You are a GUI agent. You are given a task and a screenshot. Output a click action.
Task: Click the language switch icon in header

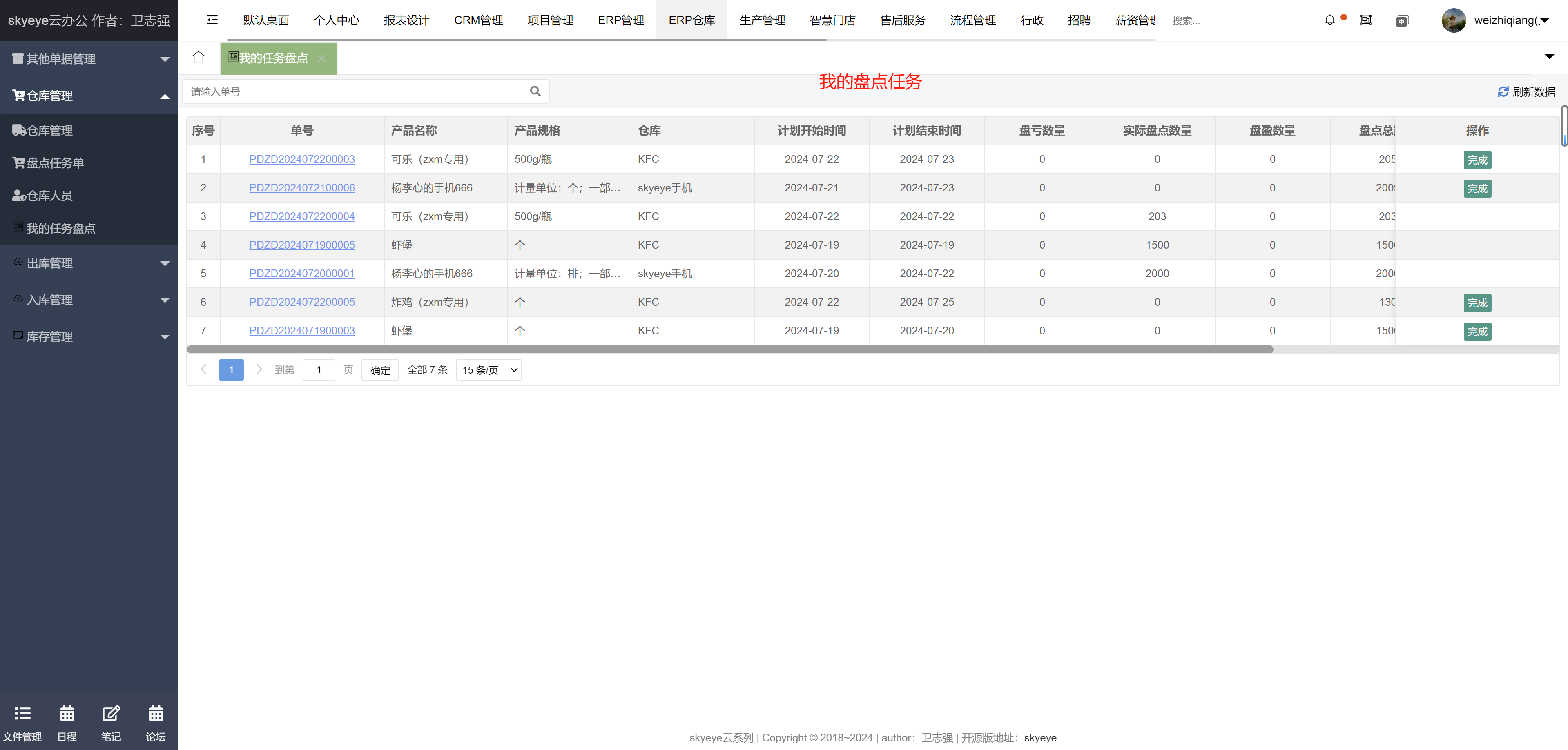pos(1401,21)
